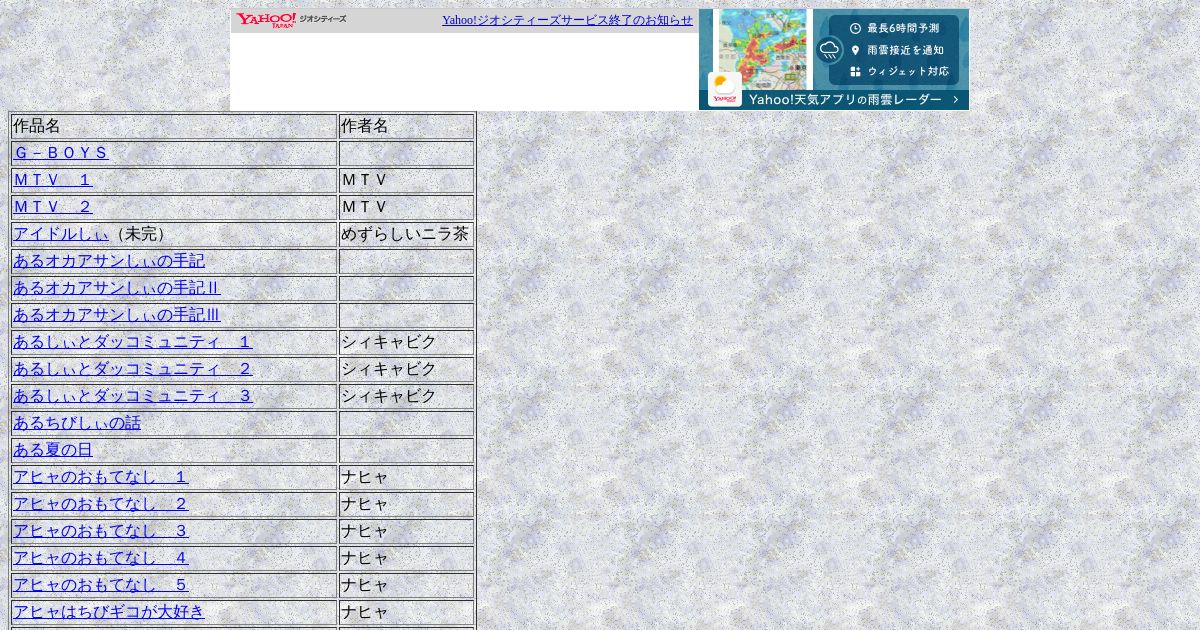Click the widget icon beside ウィジェット対応
The image size is (1200, 630).
tap(855, 72)
